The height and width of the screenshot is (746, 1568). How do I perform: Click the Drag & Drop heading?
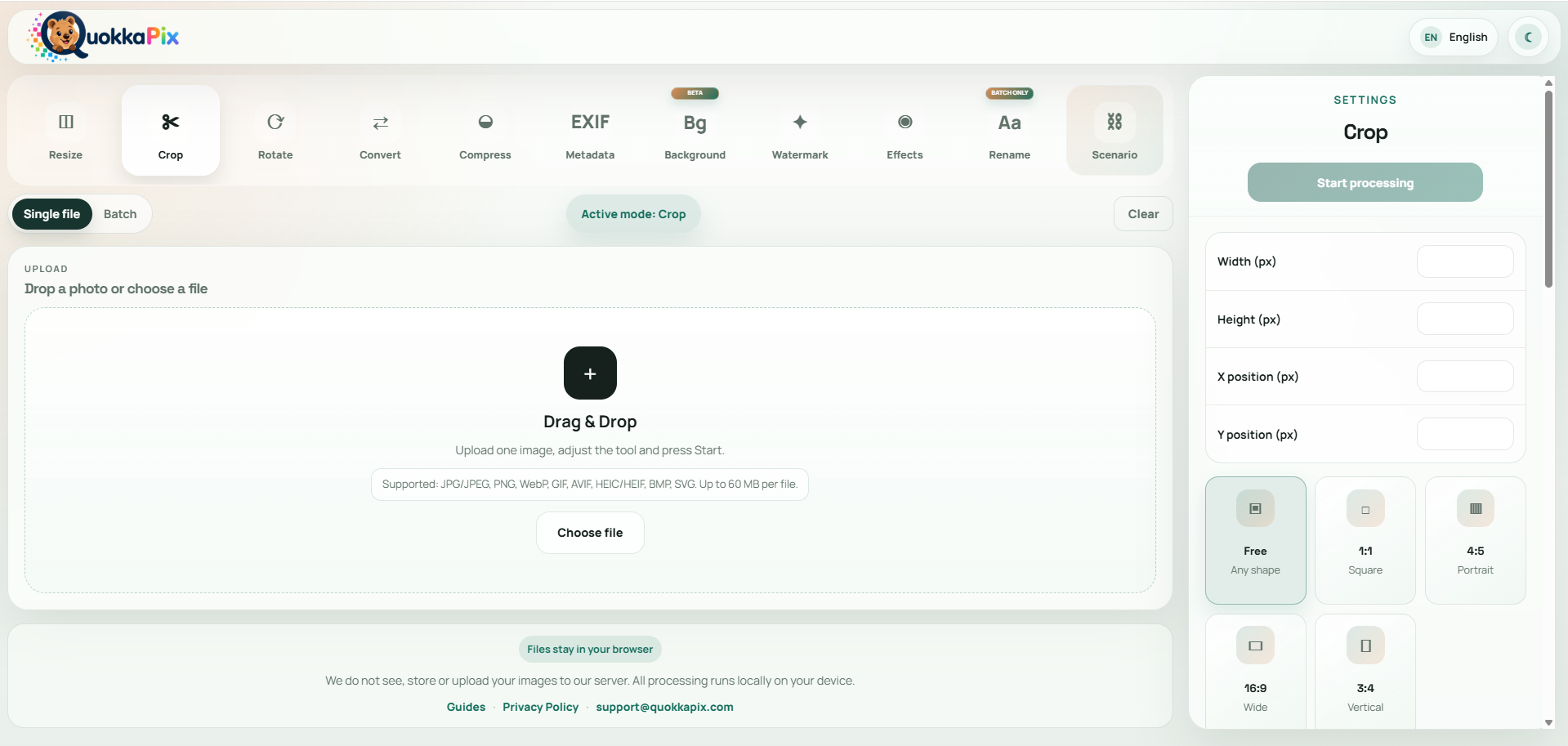[x=590, y=422]
